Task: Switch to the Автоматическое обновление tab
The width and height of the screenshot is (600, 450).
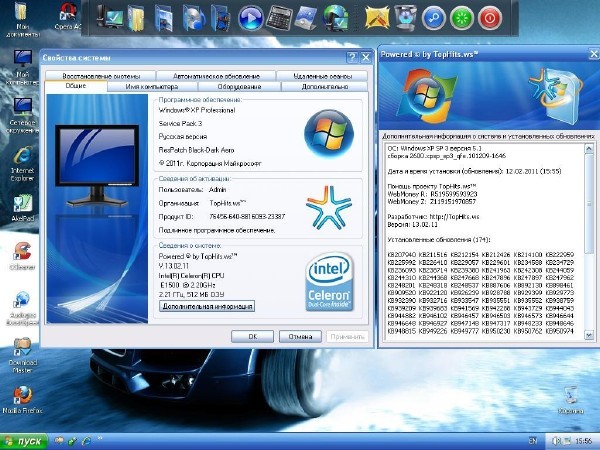Action: (x=216, y=76)
